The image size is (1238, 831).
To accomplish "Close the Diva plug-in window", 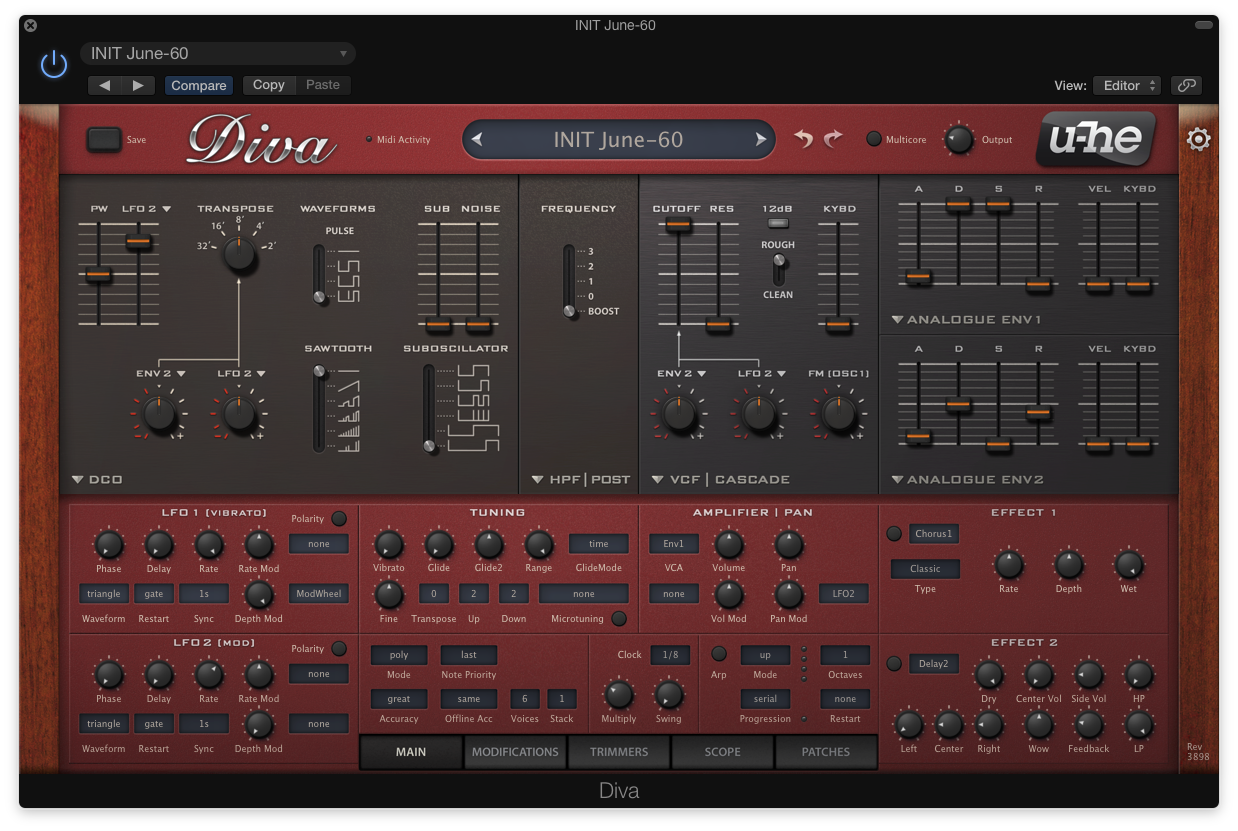I will tap(30, 25).
